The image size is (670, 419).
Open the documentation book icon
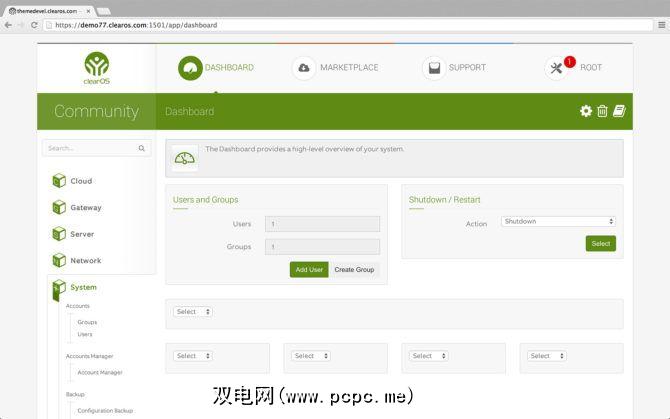[619, 111]
